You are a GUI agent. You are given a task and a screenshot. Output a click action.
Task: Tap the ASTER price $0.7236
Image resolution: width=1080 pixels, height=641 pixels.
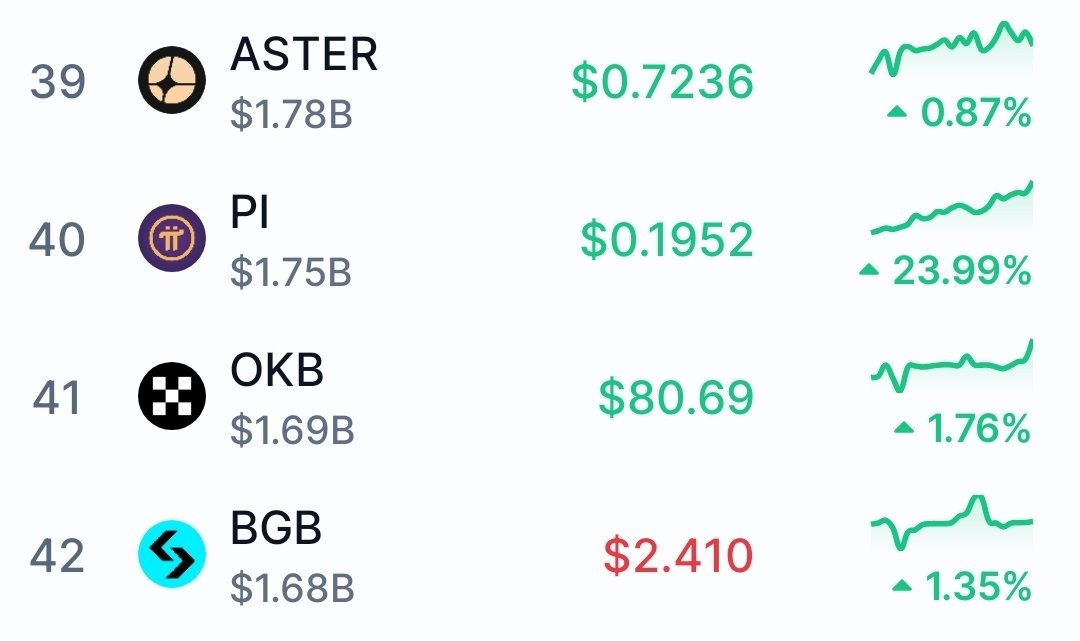[x=662, y=82]
